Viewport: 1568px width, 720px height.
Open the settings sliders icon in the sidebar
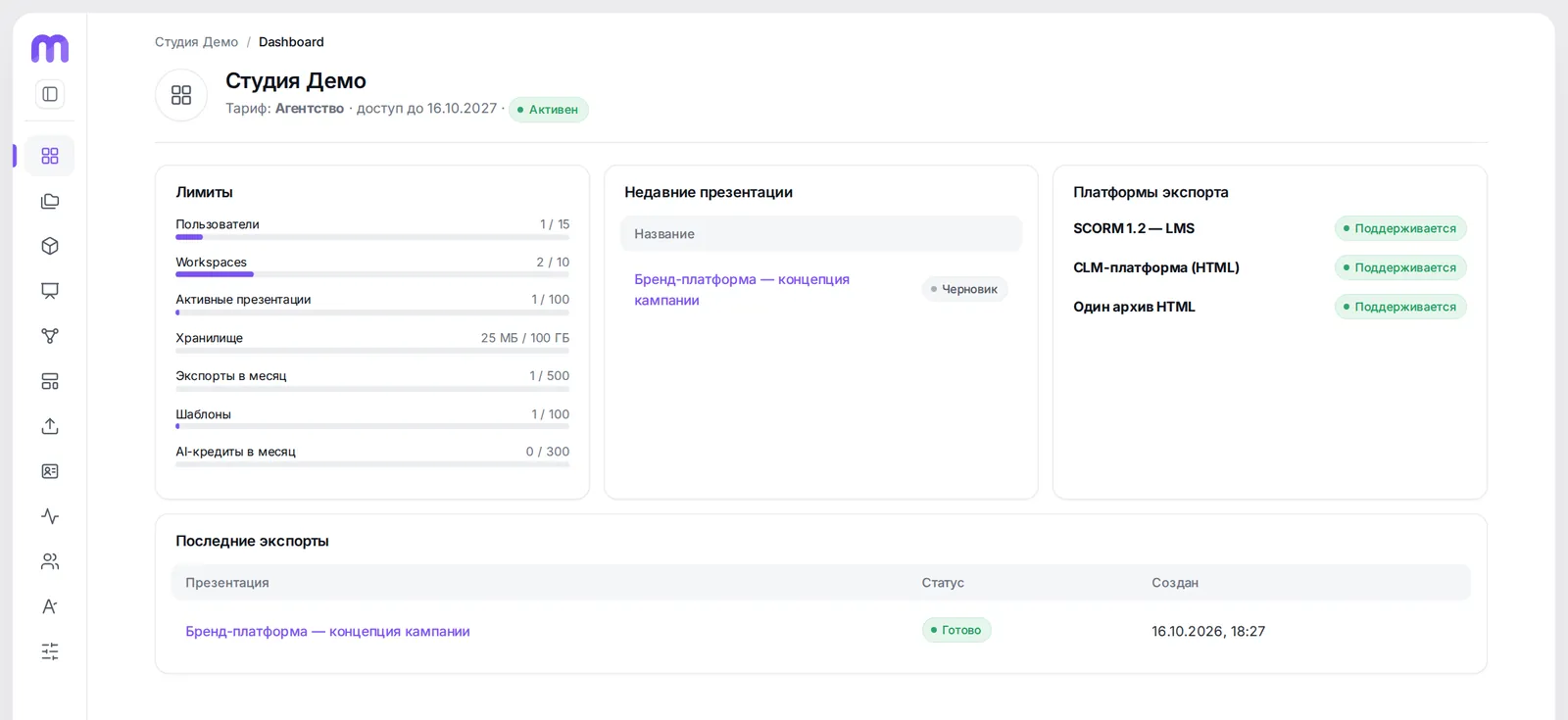point(50,651)
